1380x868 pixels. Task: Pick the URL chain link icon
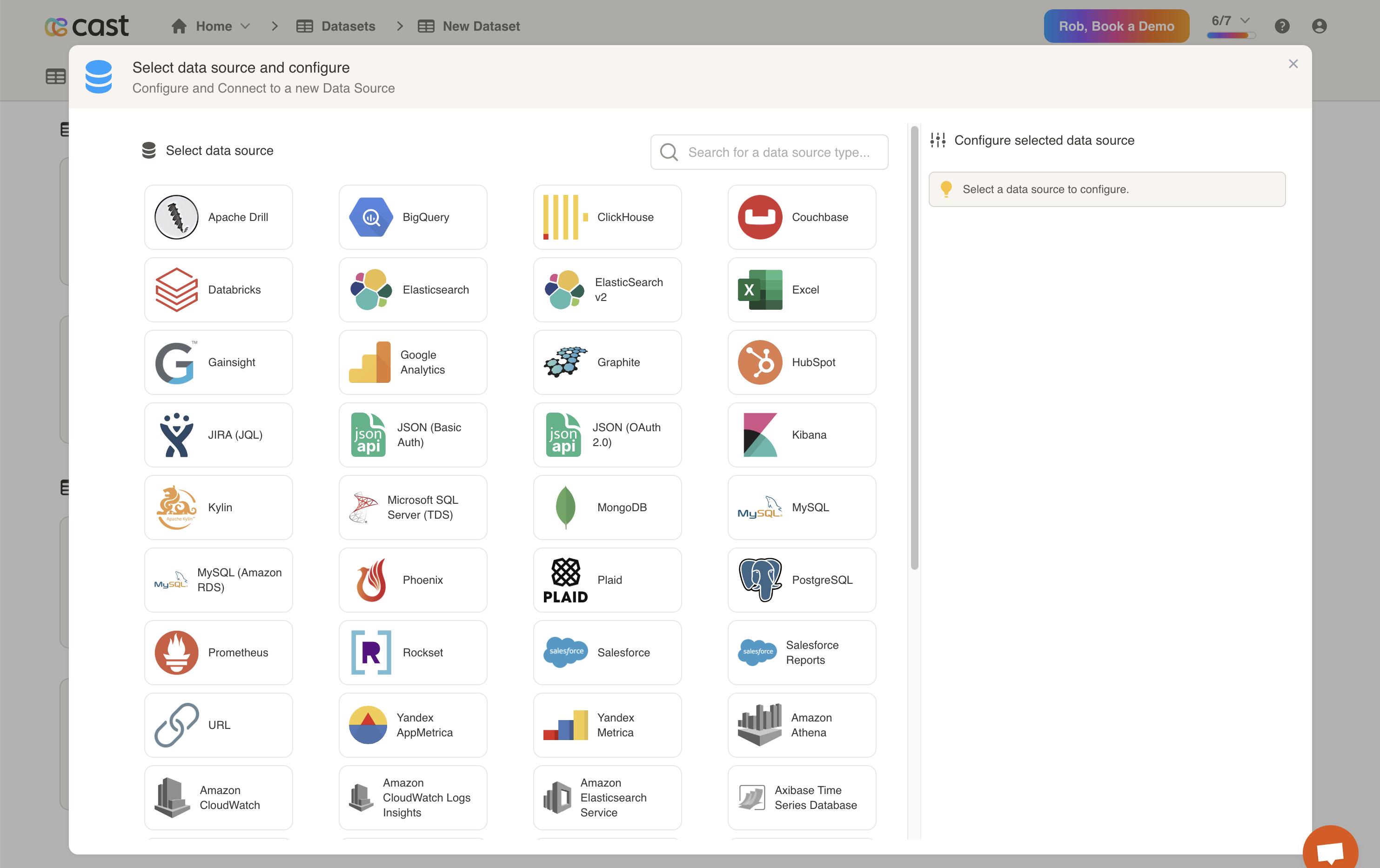click(176, 725)
